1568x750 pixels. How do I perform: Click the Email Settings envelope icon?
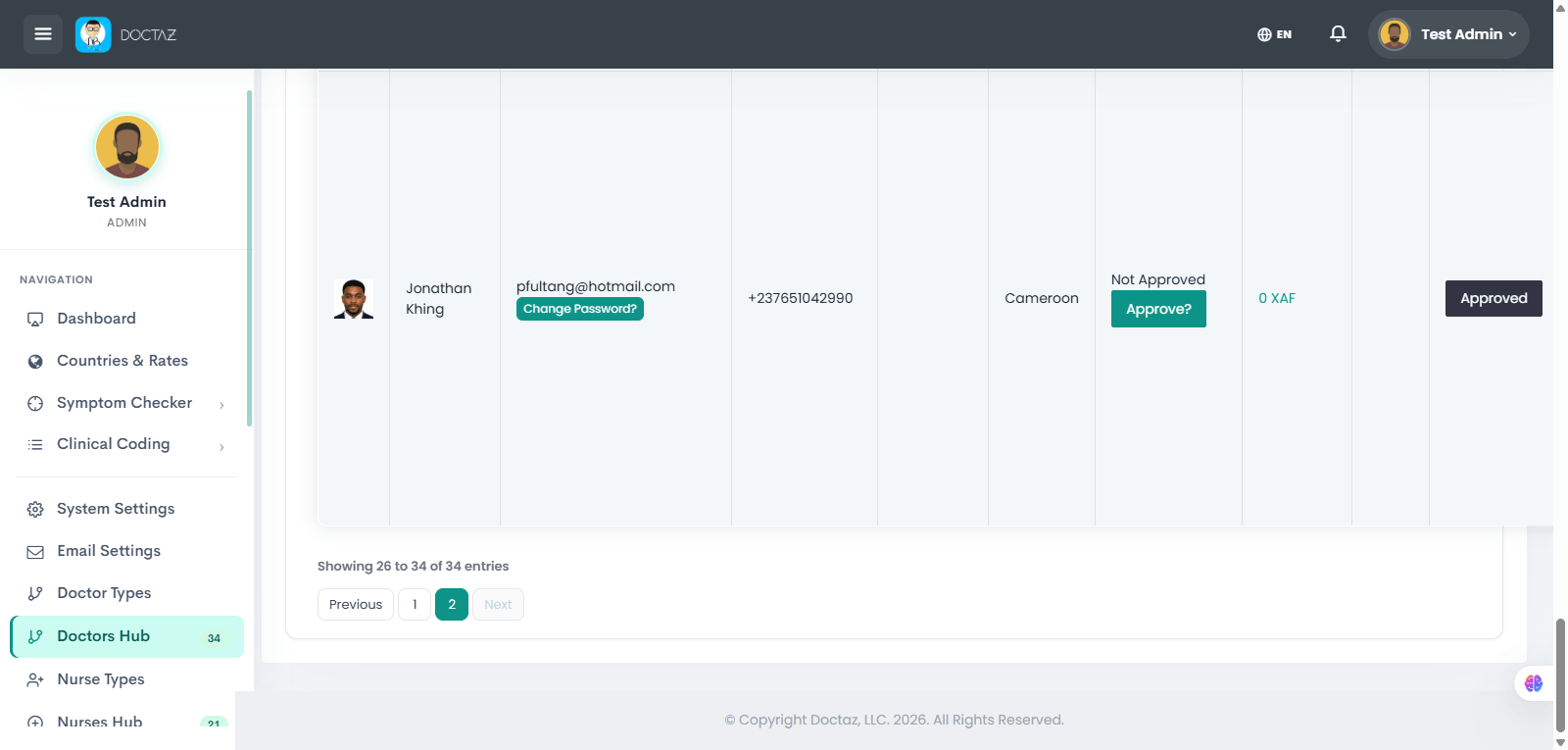coord(35,552)
